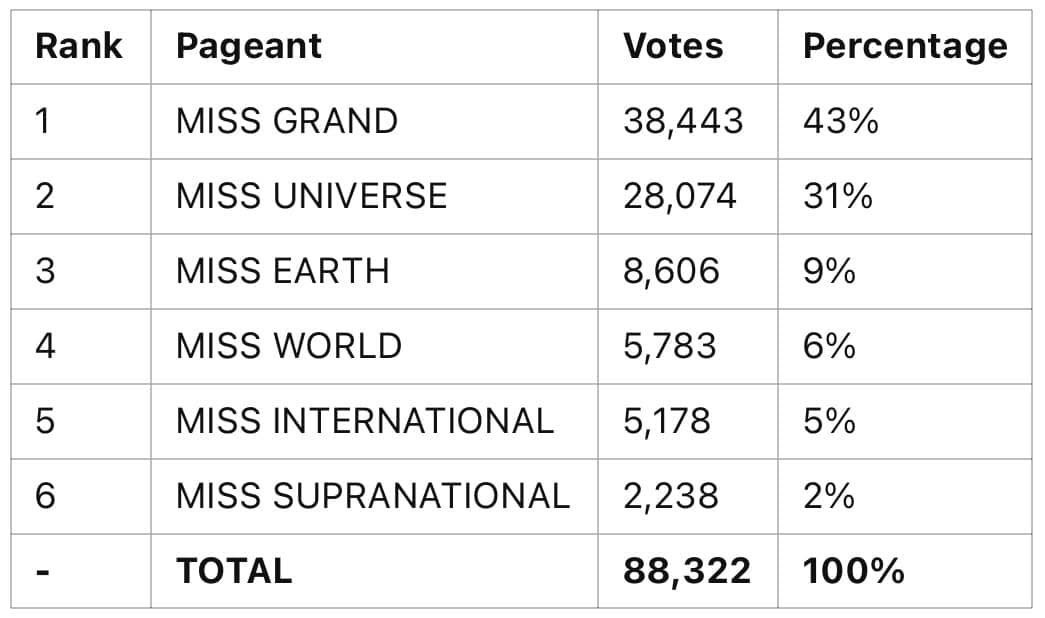This screenshot has width=1045, height=618.
Task: Select the 31% percentage cell
Action: point(838,196)
